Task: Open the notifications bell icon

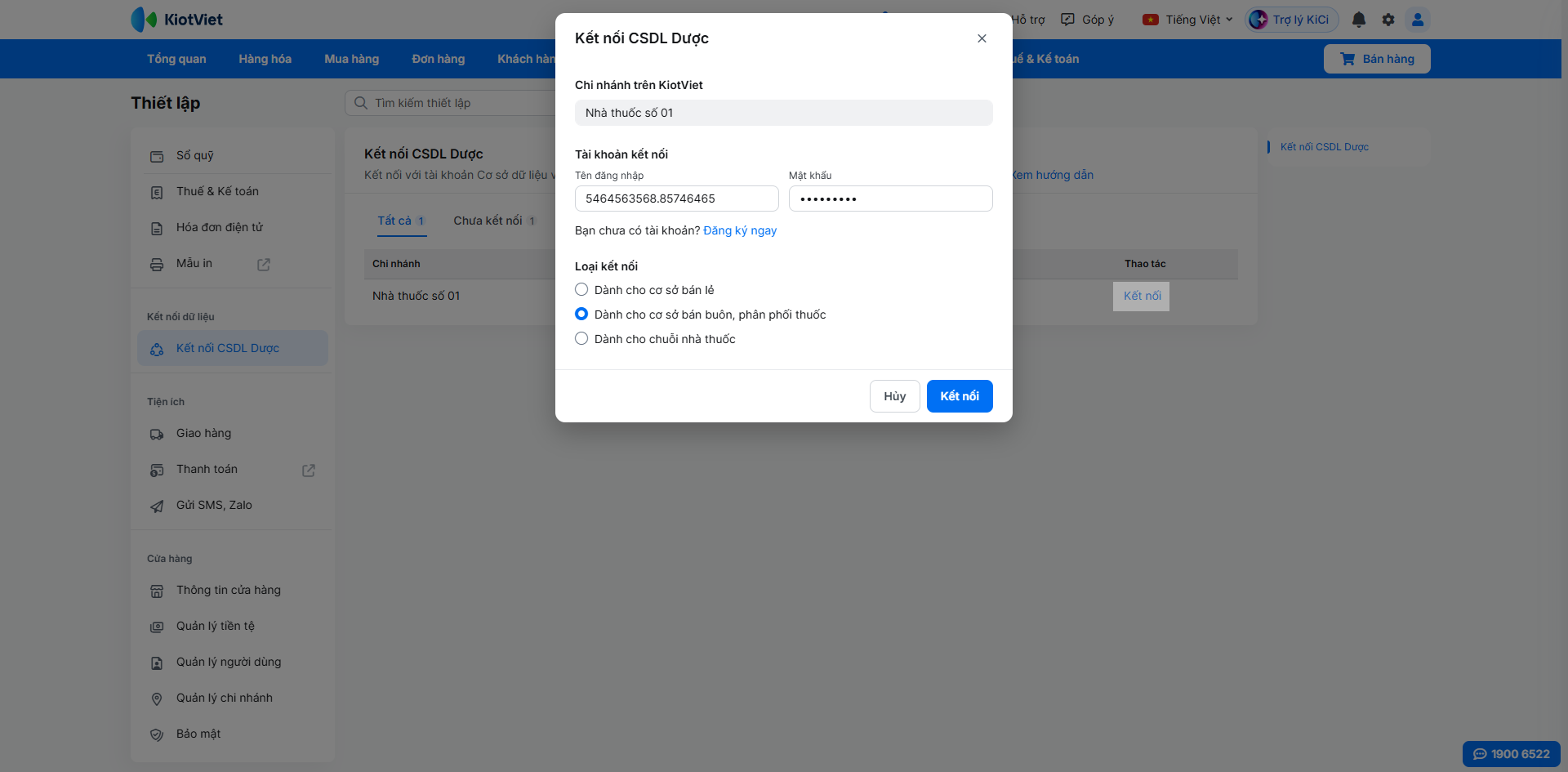Action: coord(1359,20)
